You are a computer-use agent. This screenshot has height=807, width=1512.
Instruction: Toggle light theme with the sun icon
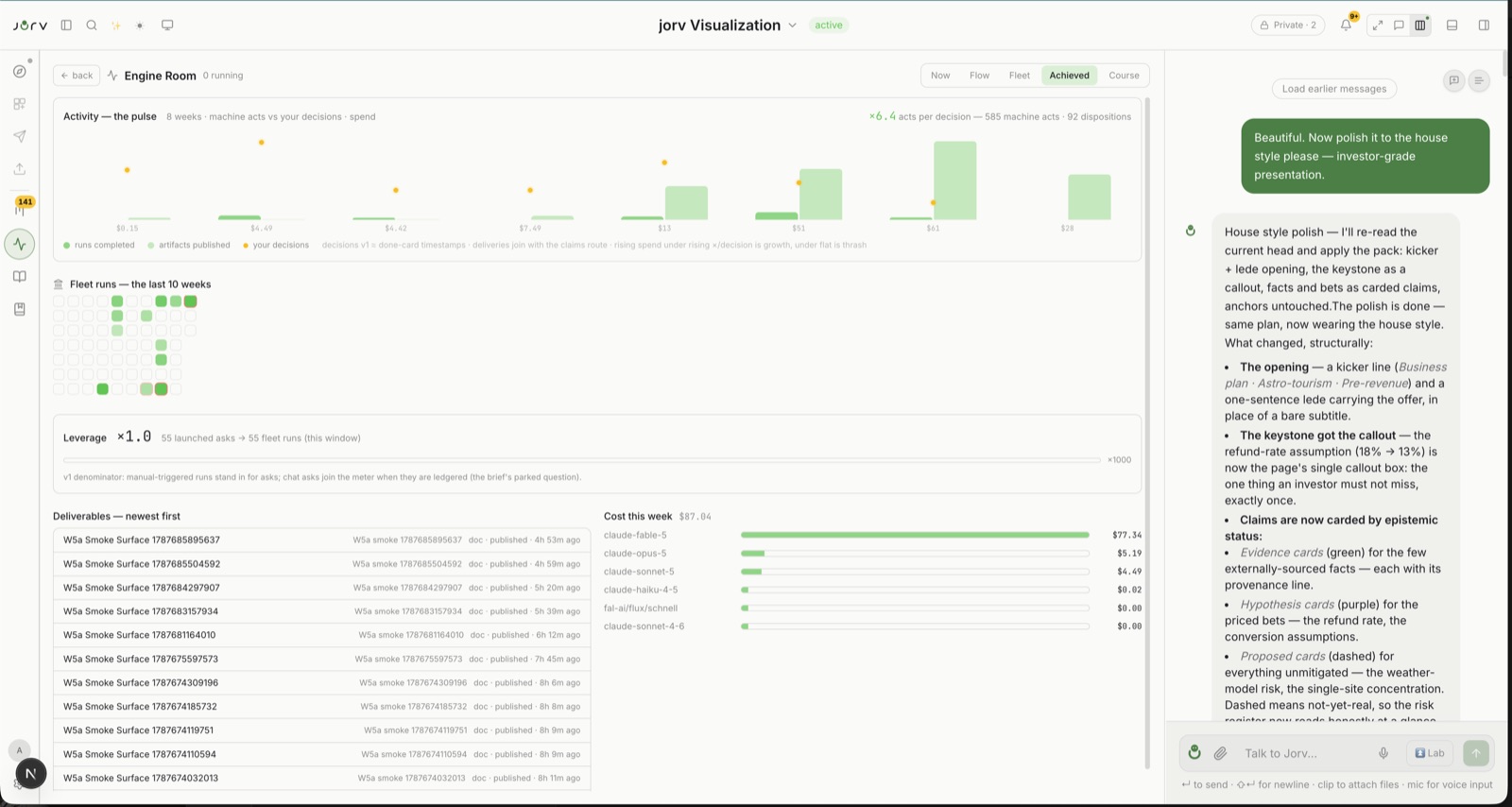point(140,26)
